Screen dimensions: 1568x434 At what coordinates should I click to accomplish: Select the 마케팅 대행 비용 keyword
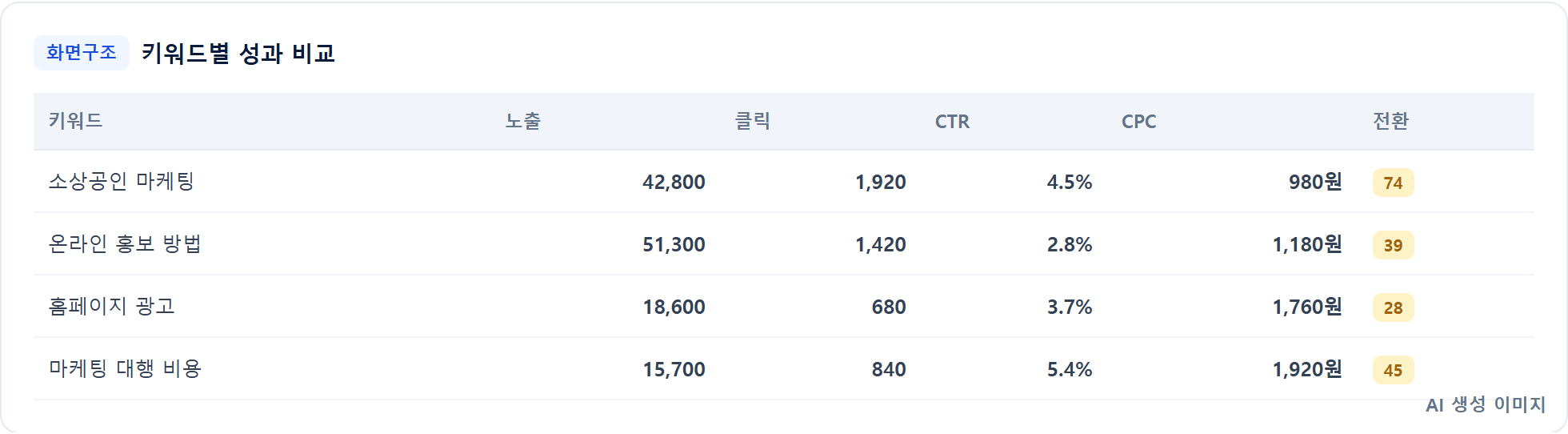(126, 369)
